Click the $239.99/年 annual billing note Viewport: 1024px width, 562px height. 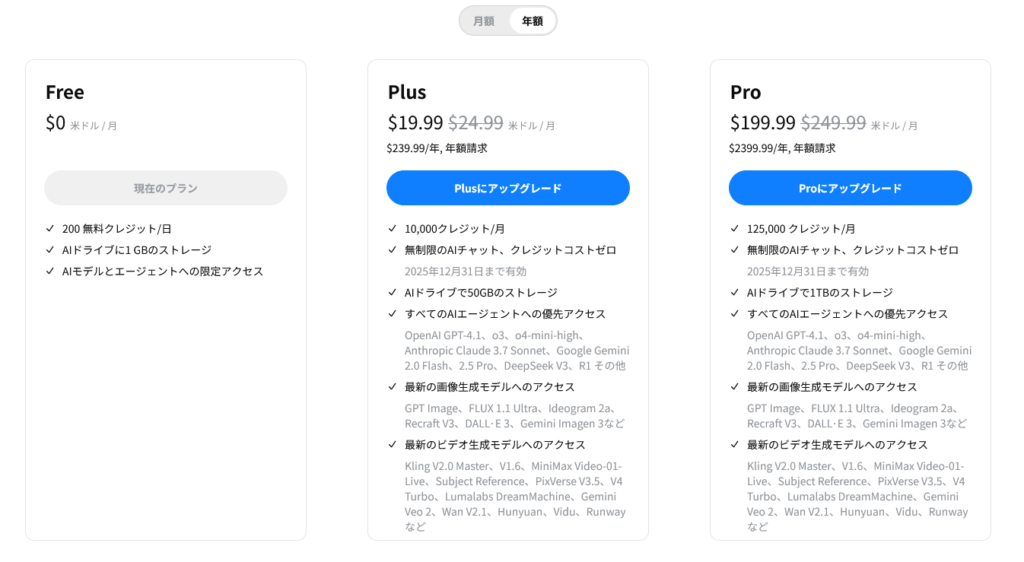click(437, 148)
